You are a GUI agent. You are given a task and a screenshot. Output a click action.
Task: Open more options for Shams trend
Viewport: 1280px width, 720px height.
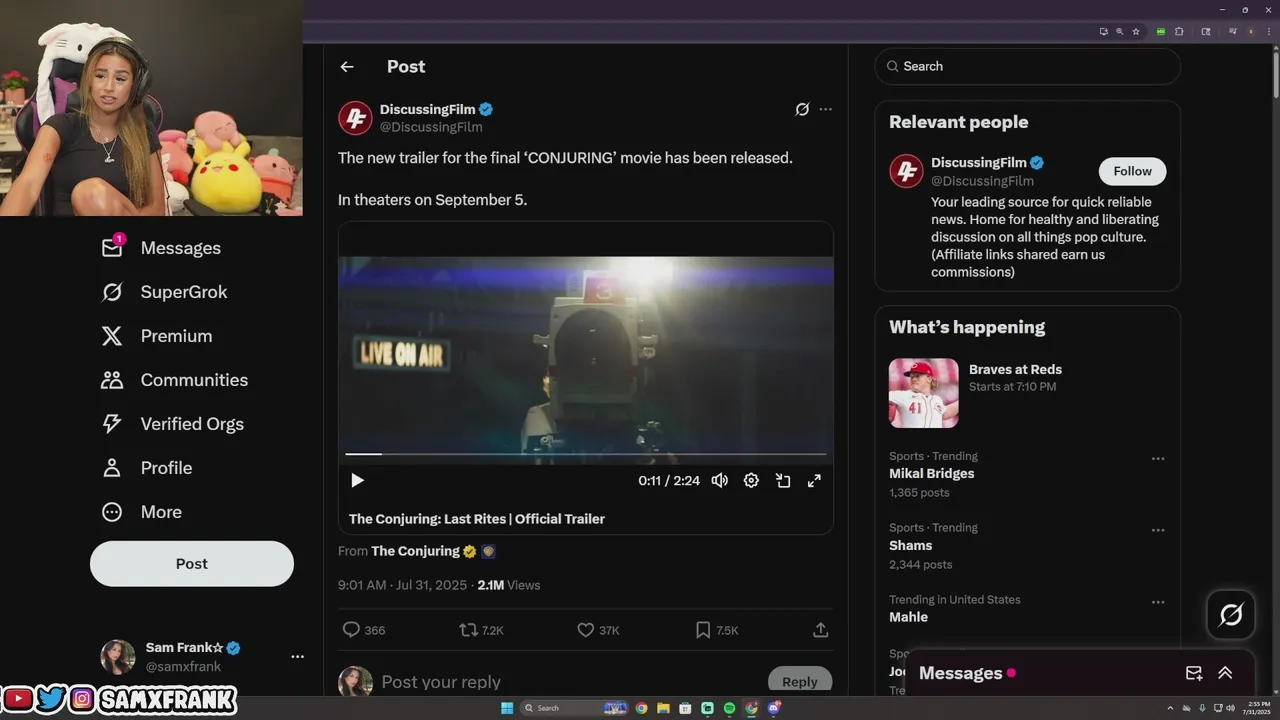point(1157,530)
